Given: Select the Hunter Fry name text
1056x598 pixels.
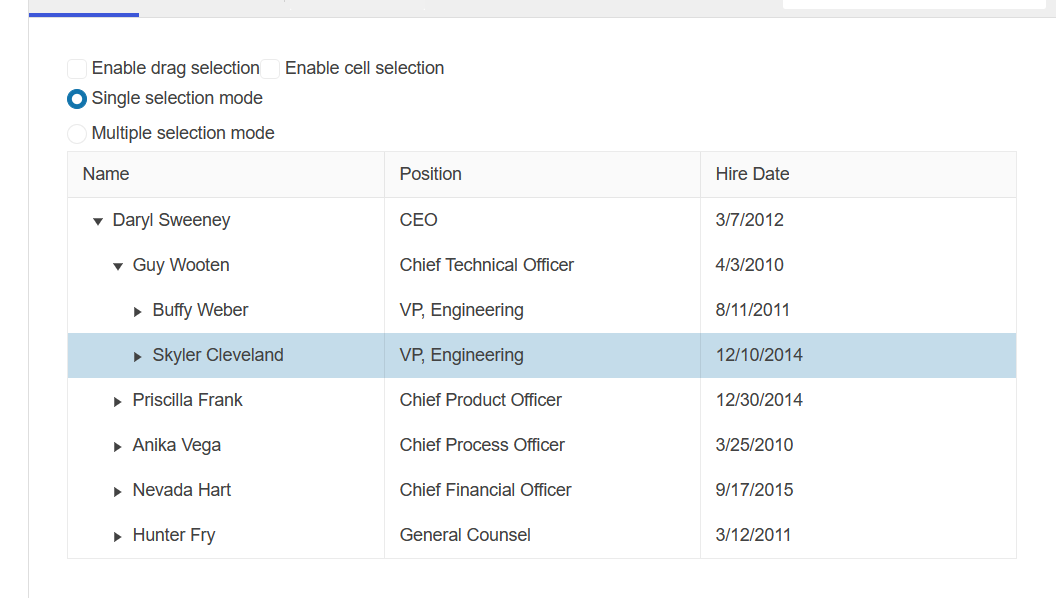Looking at the screenshot, I should (x=174, y=535).
